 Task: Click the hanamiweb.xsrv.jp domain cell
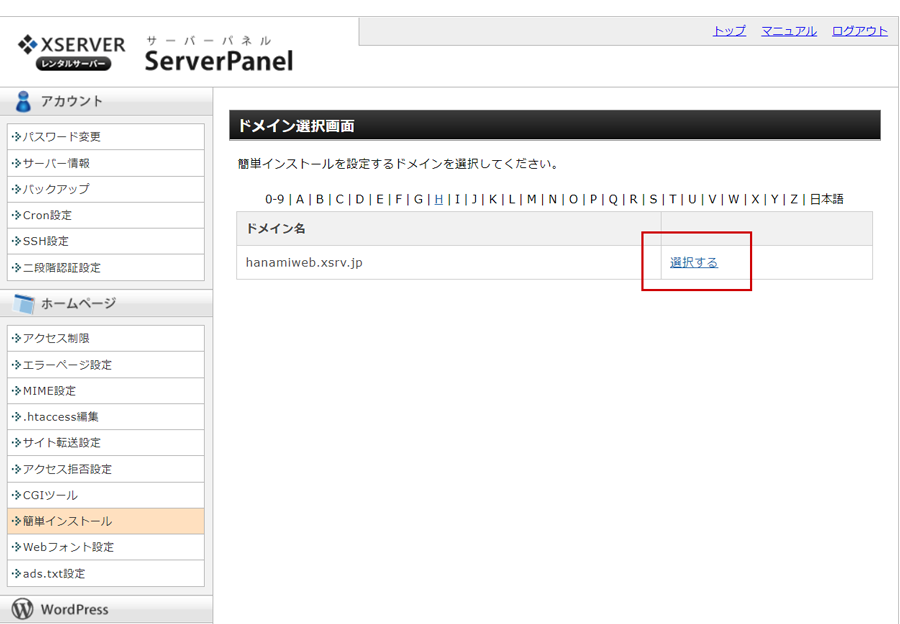point(449,262)
